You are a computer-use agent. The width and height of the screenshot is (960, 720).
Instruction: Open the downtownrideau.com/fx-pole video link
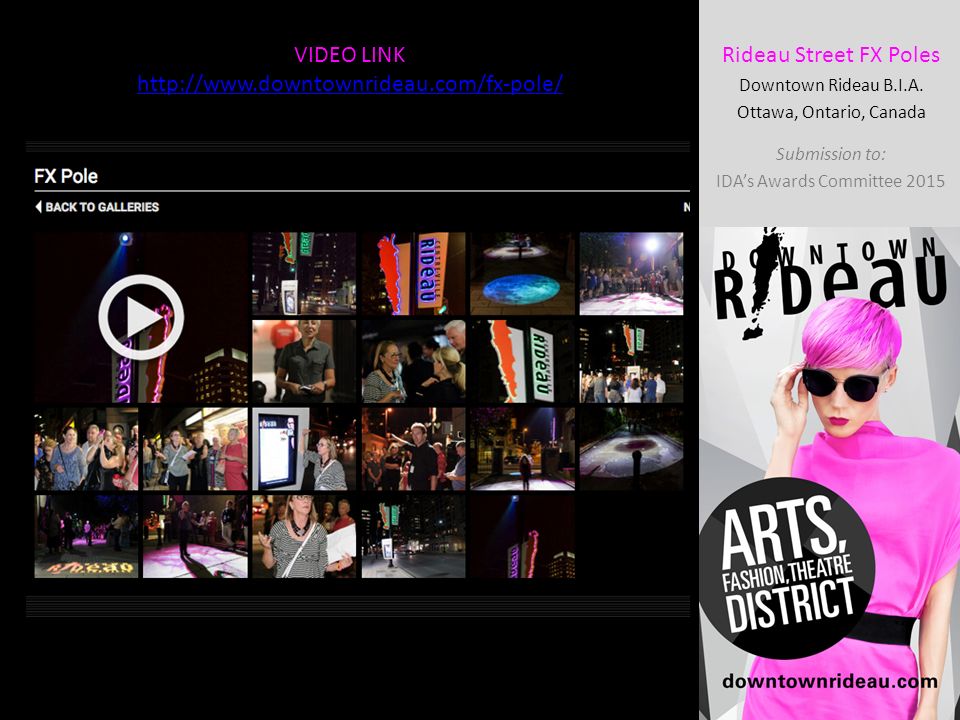tap(350, 84)
